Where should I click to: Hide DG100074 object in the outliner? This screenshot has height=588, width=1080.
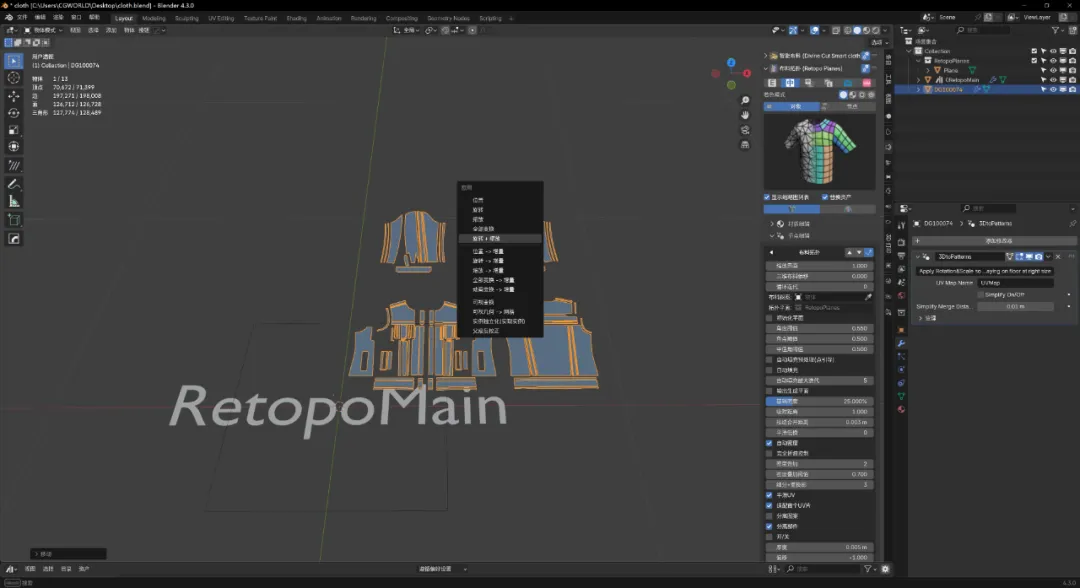[x=1052, y=89]
